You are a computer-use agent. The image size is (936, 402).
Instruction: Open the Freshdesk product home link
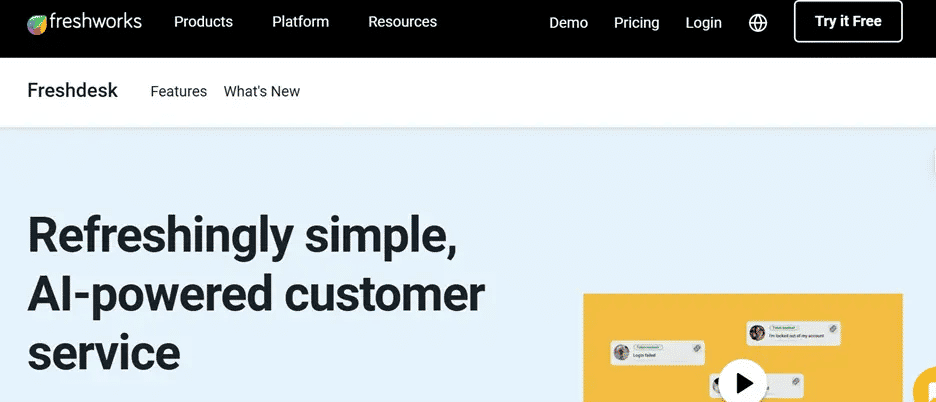click(72, 91)
